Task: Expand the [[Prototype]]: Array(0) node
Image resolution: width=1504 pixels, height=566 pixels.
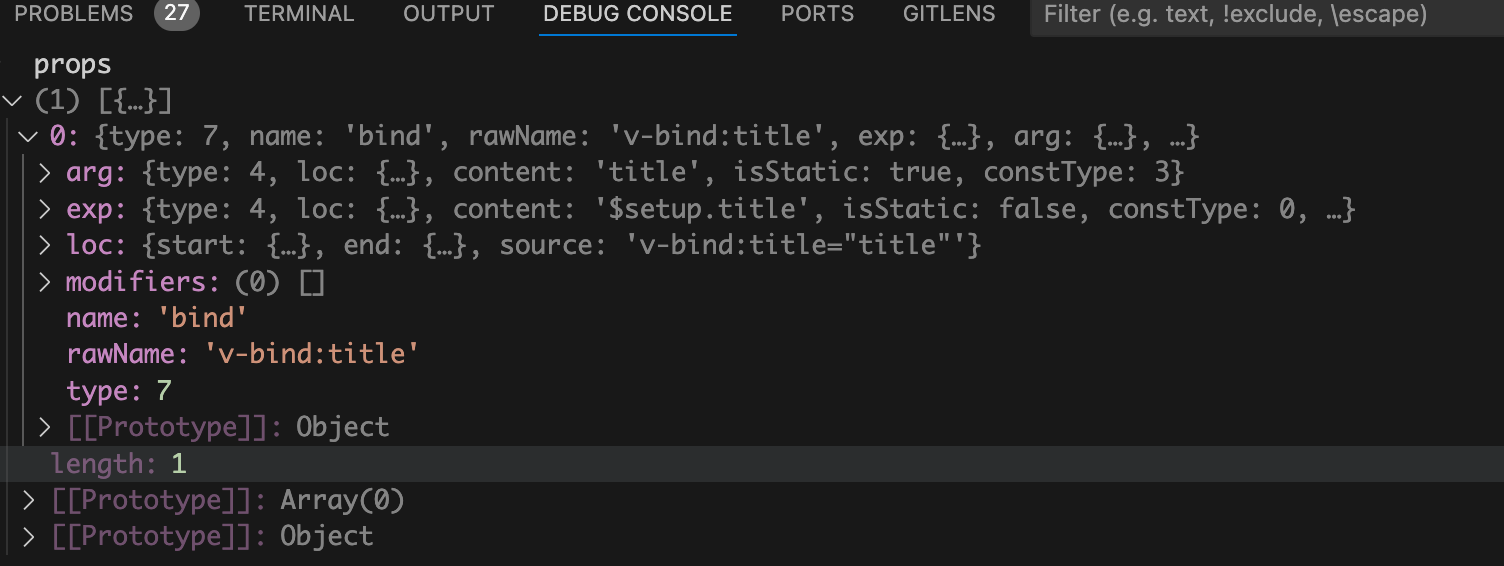Action: [x=28, y=500]
